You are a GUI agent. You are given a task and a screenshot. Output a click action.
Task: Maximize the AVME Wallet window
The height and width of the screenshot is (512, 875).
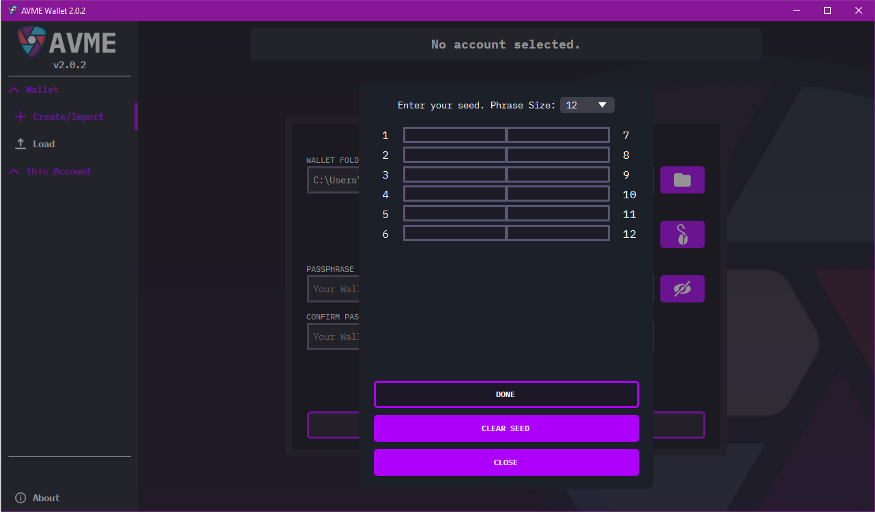[828, 11]
